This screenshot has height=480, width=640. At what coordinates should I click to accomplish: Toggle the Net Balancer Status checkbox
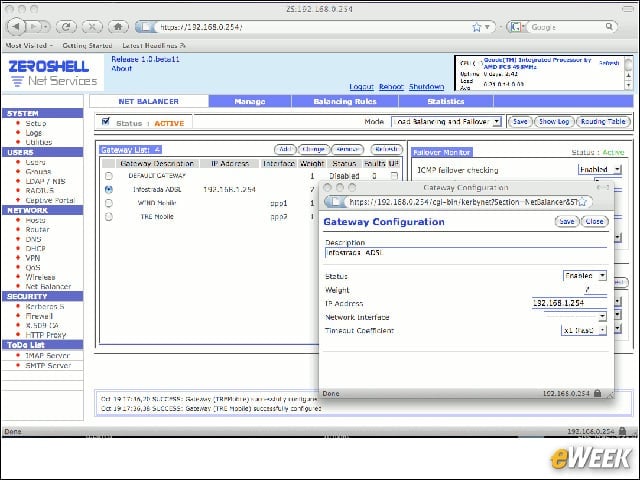coord(106,121)
